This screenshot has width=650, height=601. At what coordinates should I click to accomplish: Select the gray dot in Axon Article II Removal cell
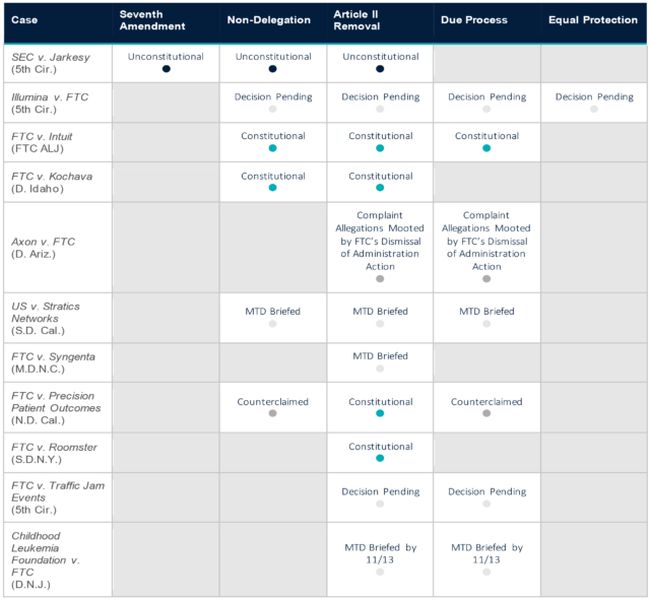point(379,279)
